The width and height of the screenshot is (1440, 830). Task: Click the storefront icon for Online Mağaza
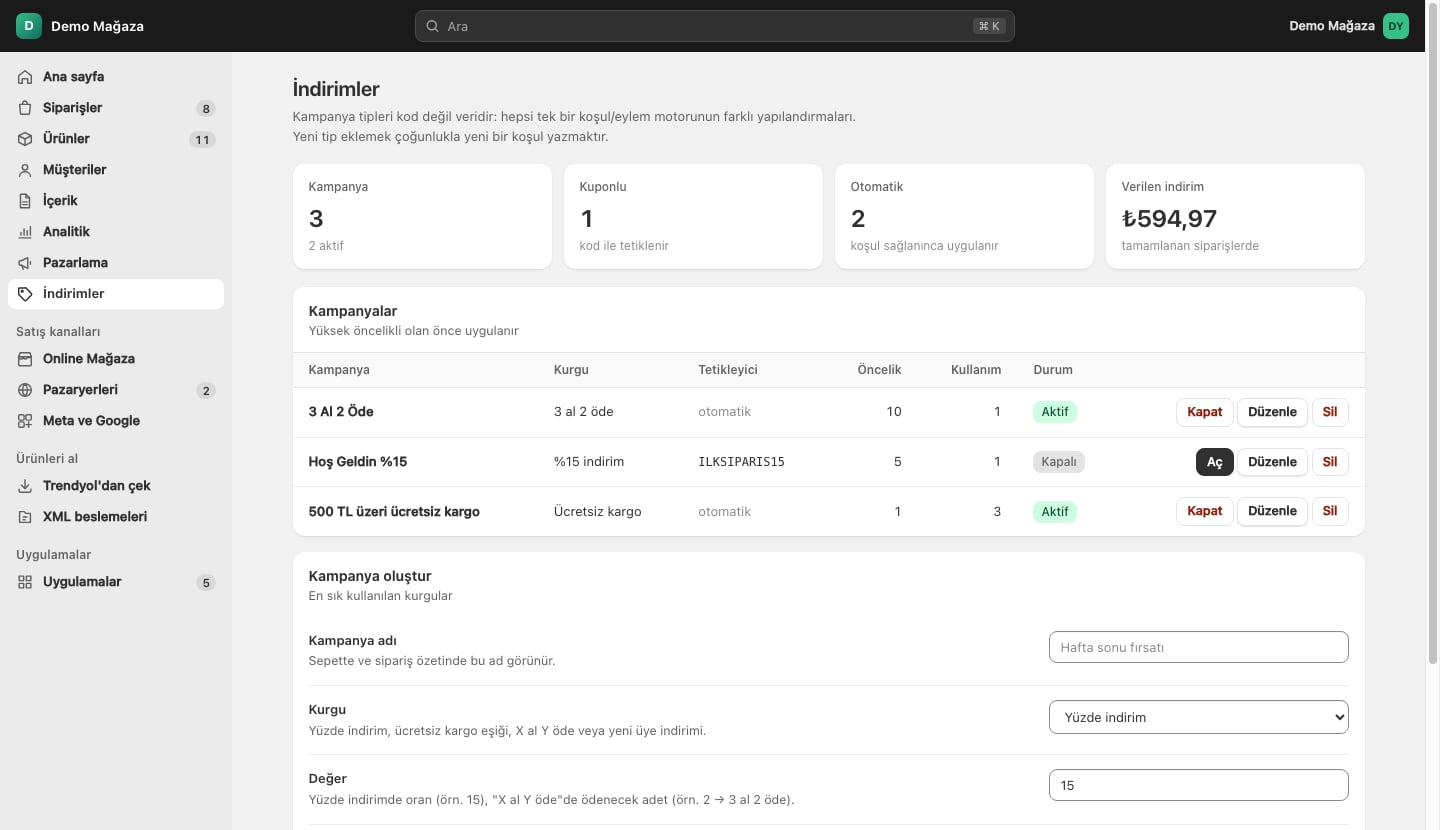(x=25, y=359)
